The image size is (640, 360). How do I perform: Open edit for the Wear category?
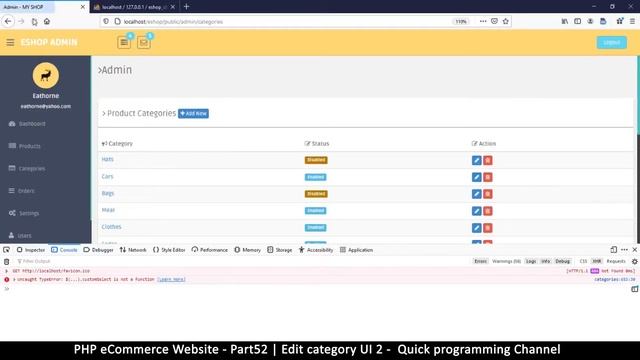click(476, 211)
